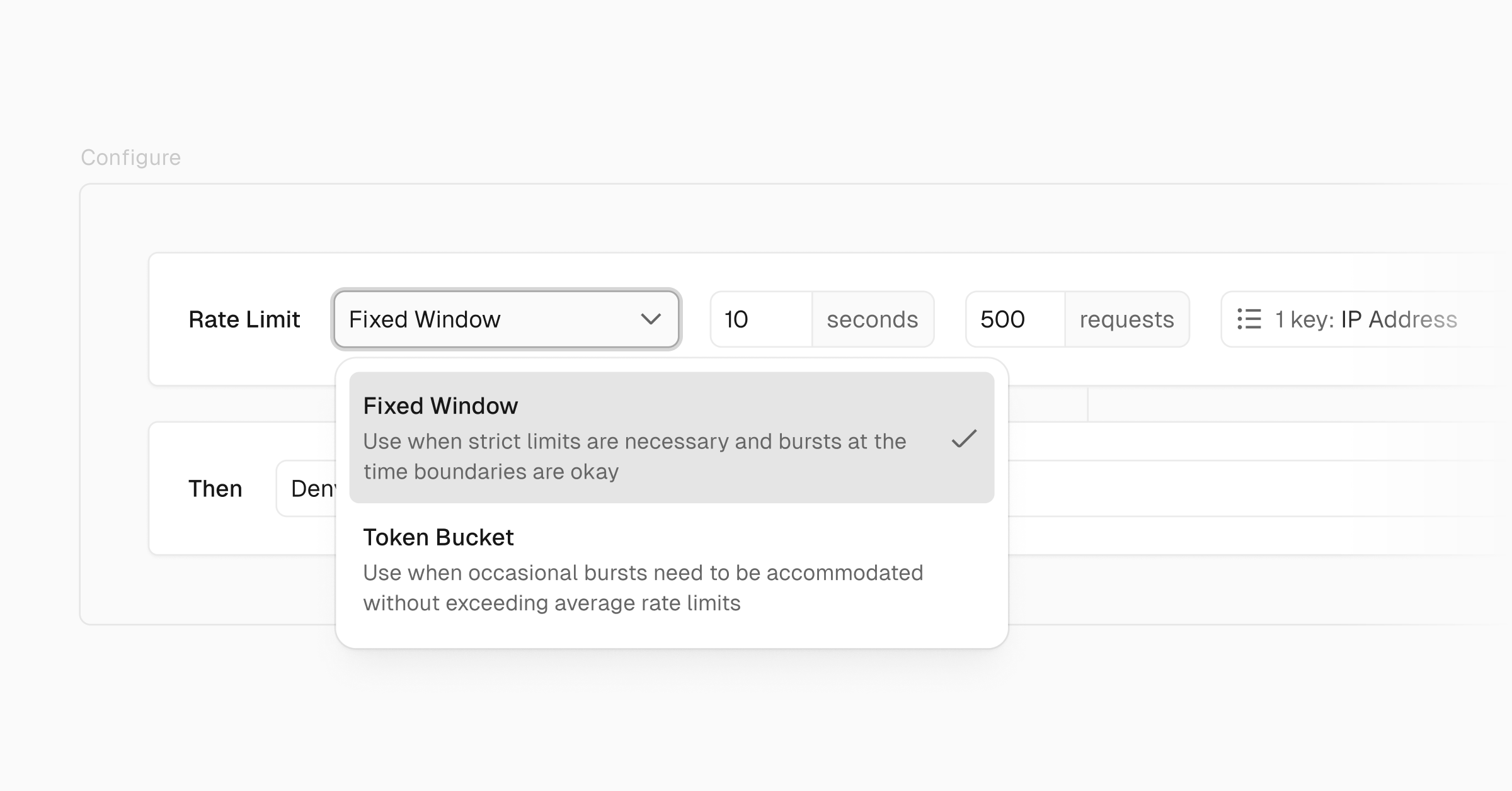Select the highlighted Fixed Window menu entry
1512x791 pixels.
point(630,436)
